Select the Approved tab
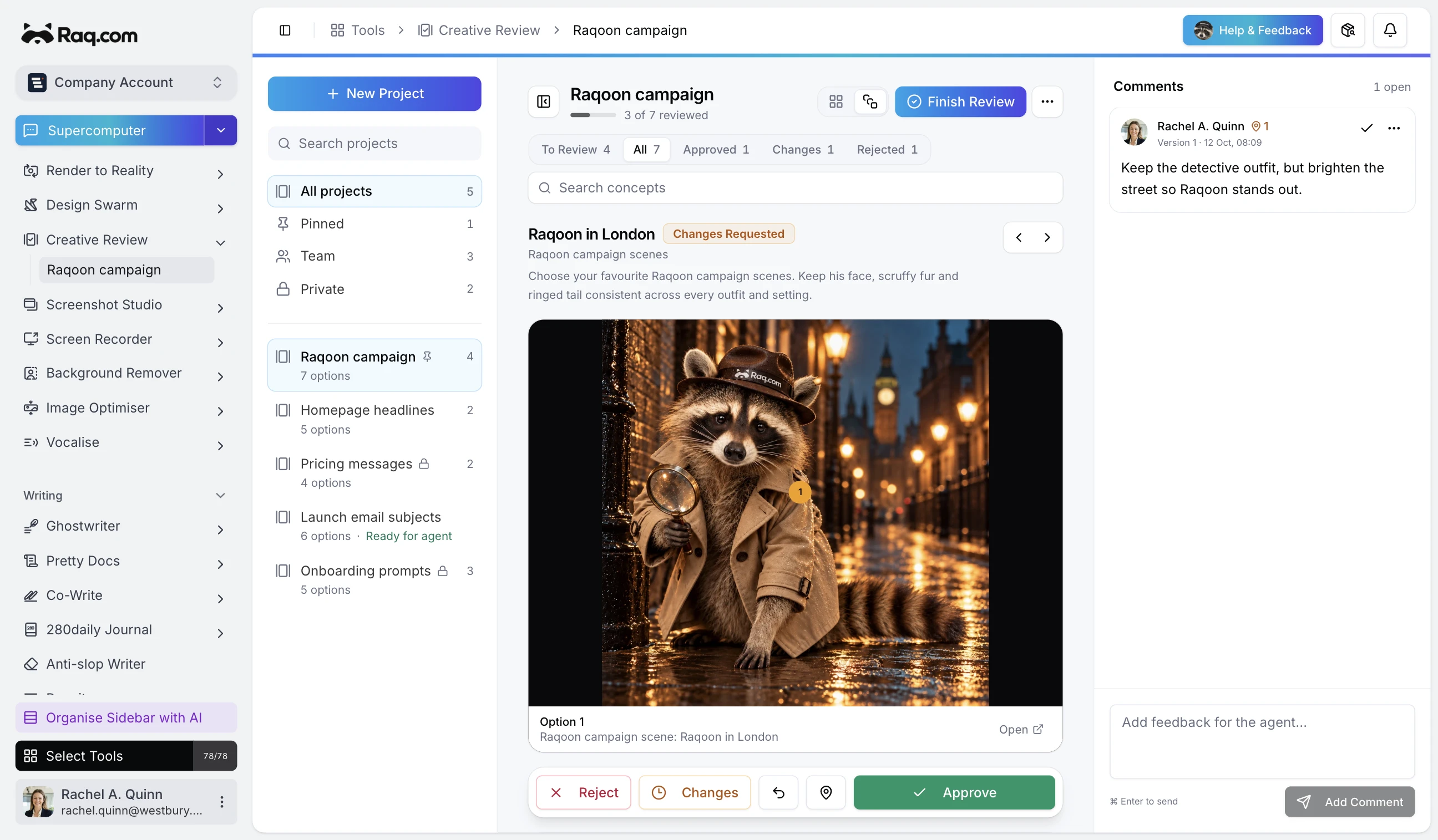Viewport: 1438px width, 840px height. [716, 149]
